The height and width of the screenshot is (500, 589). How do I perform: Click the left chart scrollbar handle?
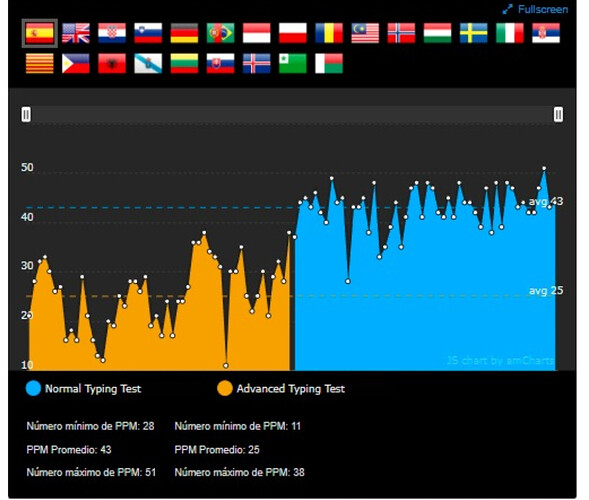click(26, 114)
